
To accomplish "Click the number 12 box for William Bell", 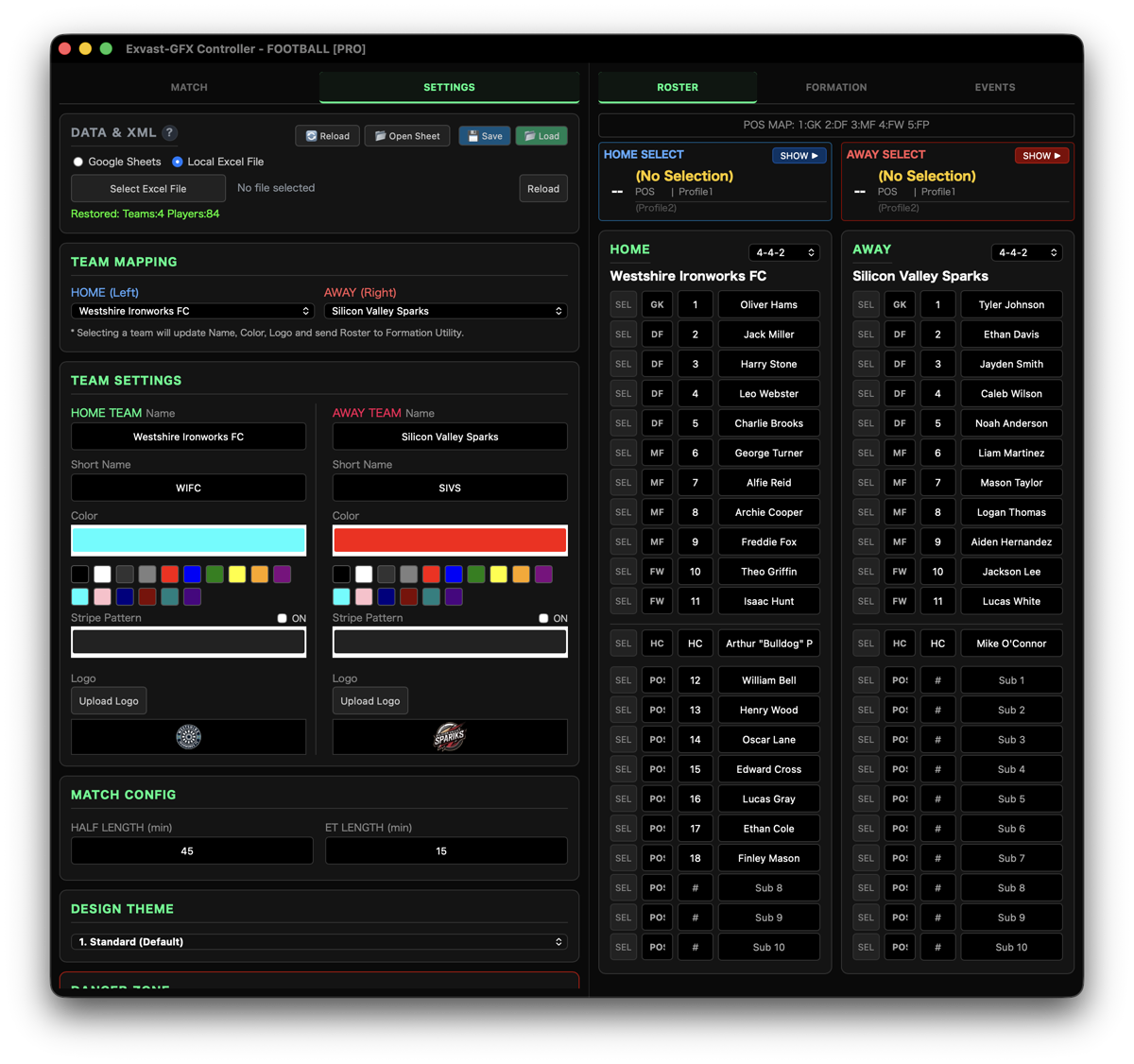I will tap(696, 680).
